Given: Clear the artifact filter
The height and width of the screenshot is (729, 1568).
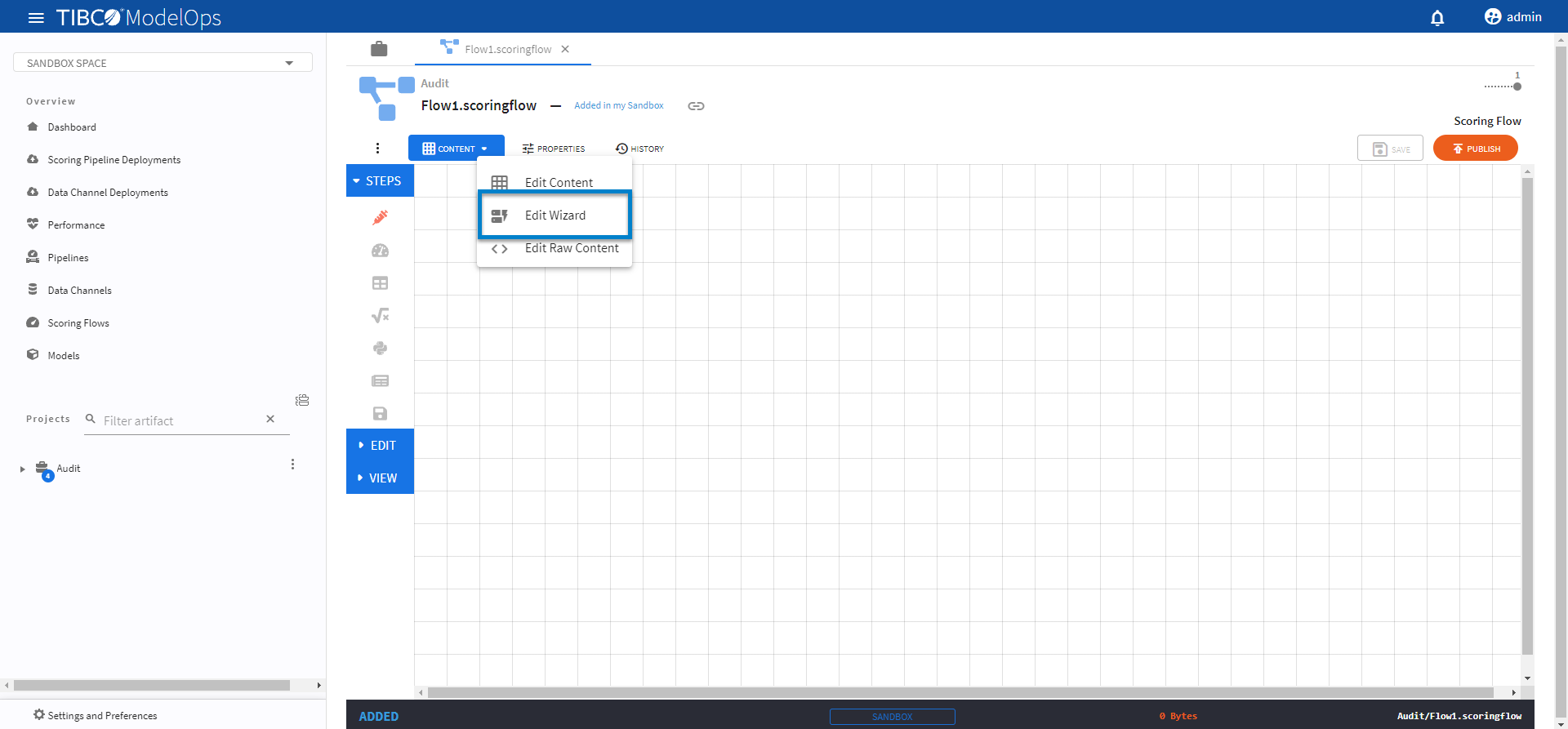Looking at the screenshot, I should (x=270, y=419).
